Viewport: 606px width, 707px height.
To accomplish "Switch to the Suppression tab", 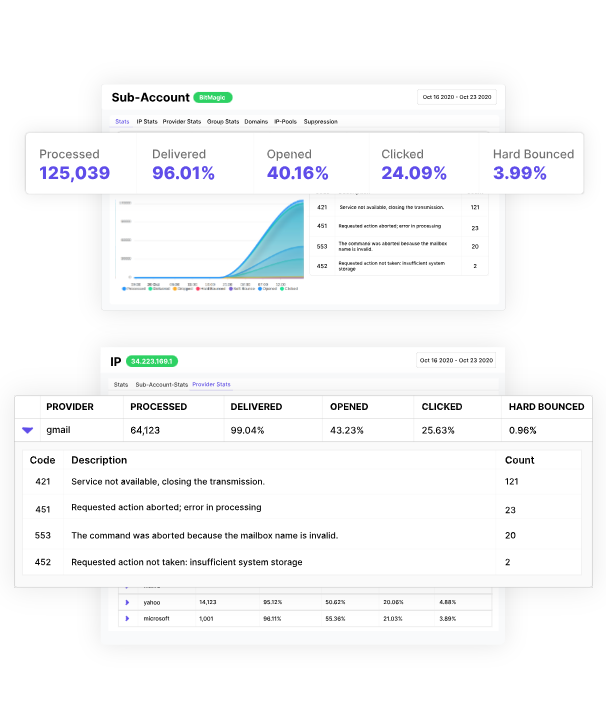I will tap(320, 122).
